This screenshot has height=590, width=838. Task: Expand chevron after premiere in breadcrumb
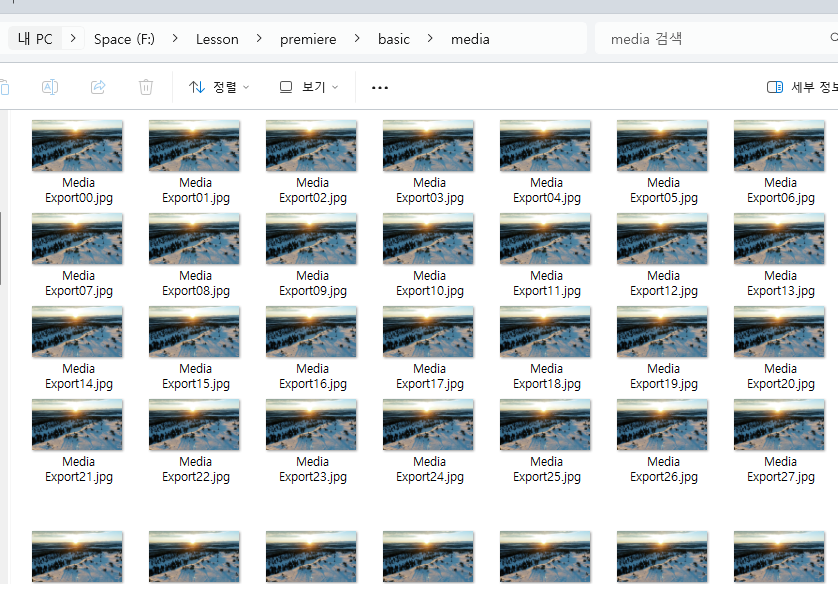357,39
